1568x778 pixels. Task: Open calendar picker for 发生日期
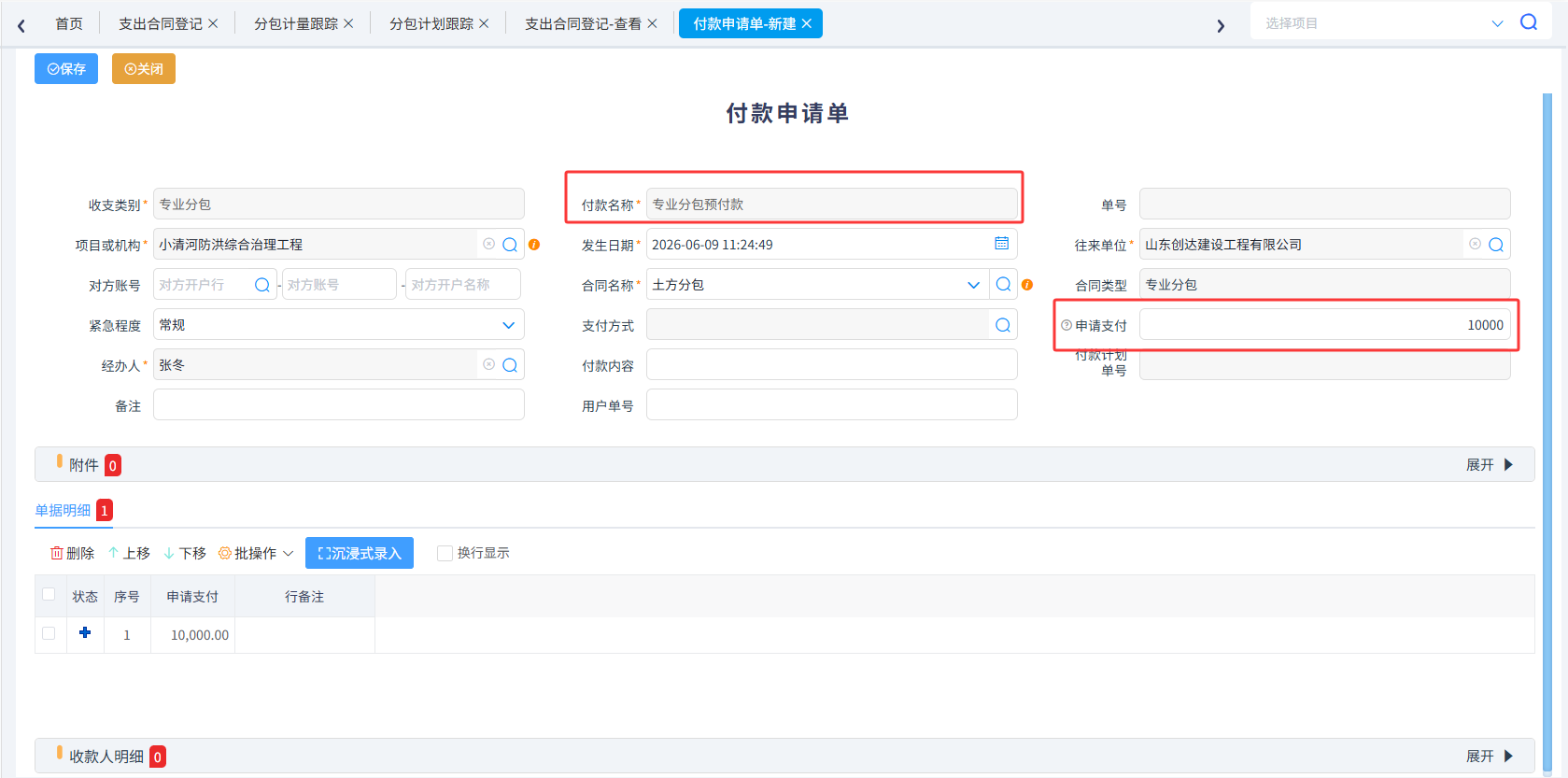click(1001, 244)
